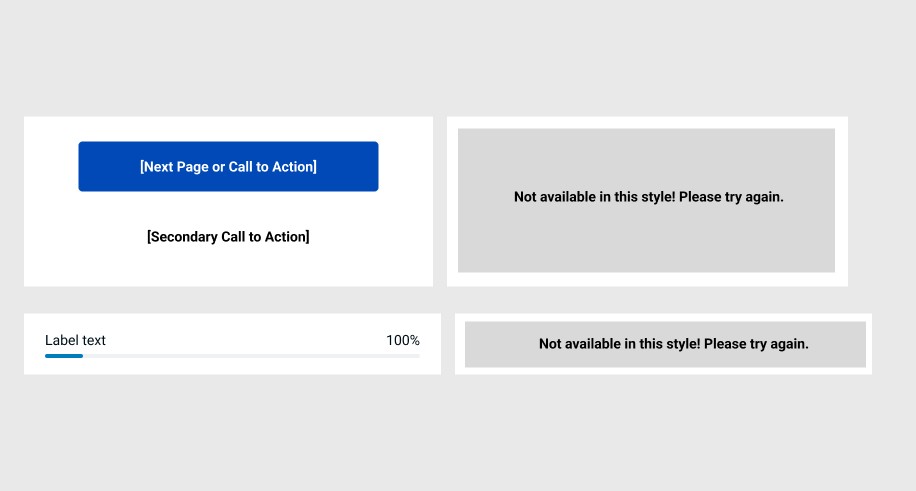Viewport: 916px width, 491px height.
Task: Click the short gray Not available banner
Action: pos(665,344)
